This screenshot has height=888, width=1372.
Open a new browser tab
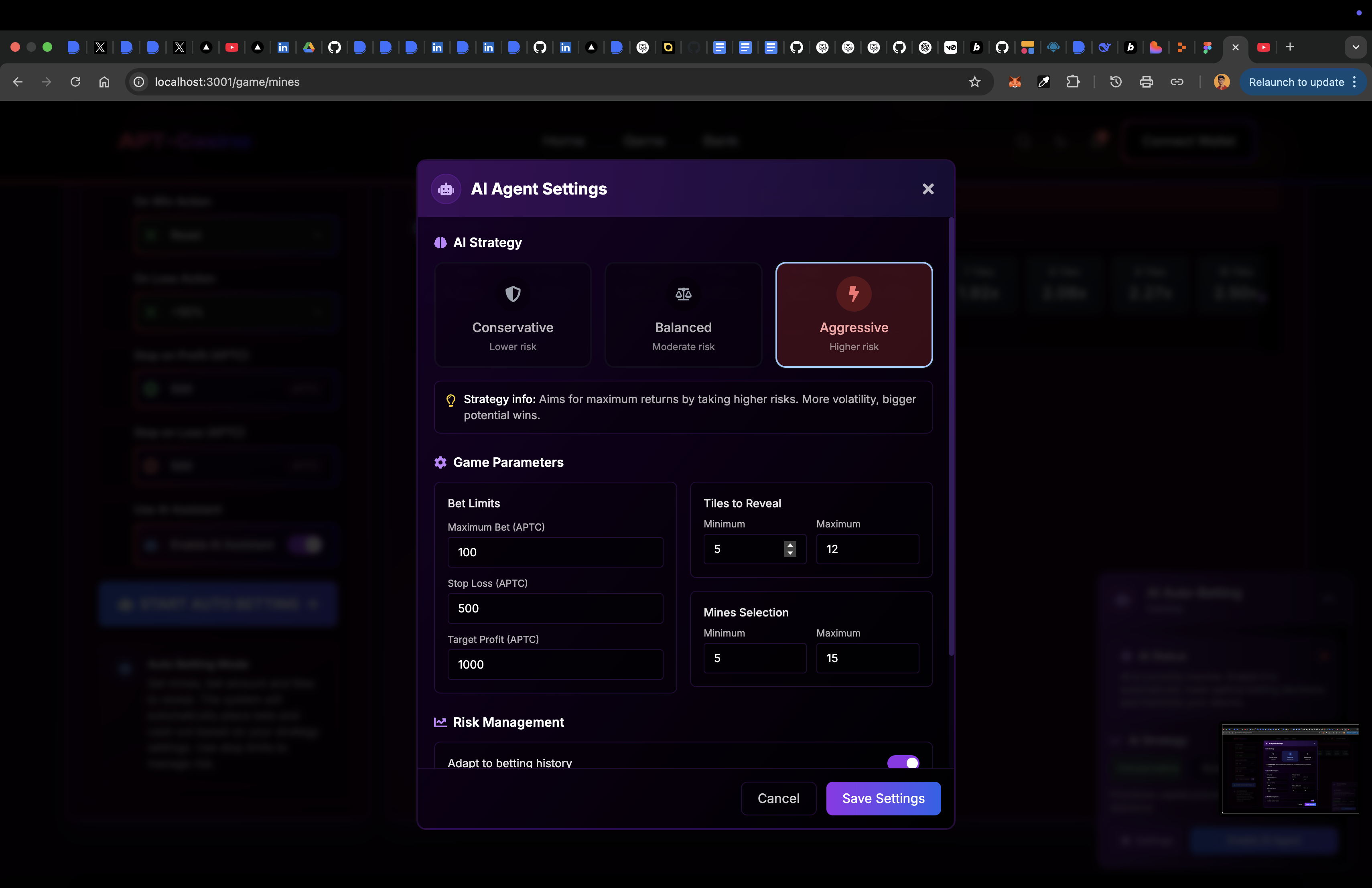coord(1290,47)
